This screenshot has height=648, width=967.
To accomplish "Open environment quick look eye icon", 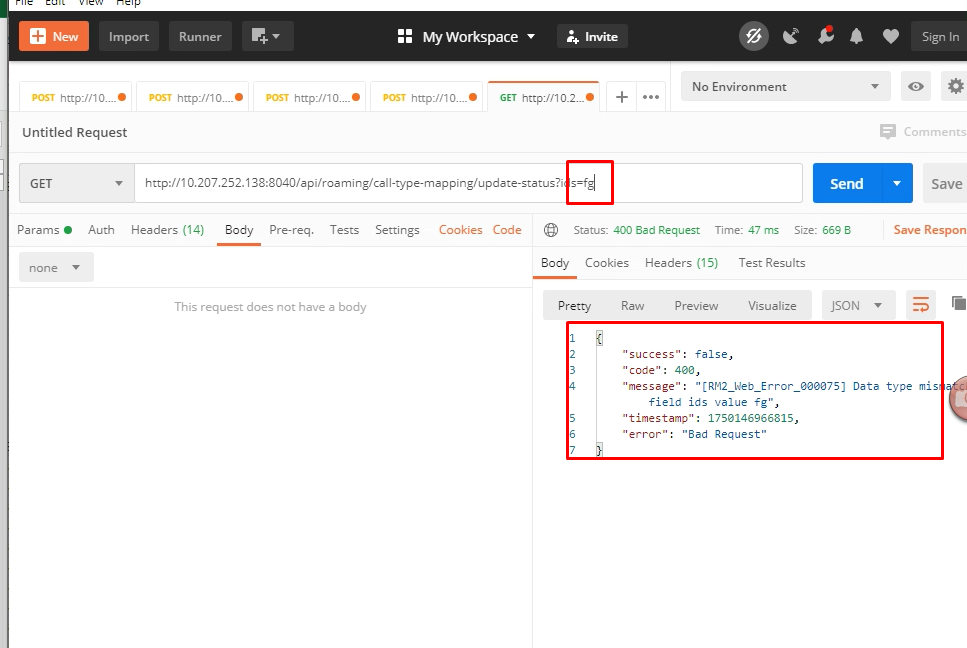I will 915,87.
